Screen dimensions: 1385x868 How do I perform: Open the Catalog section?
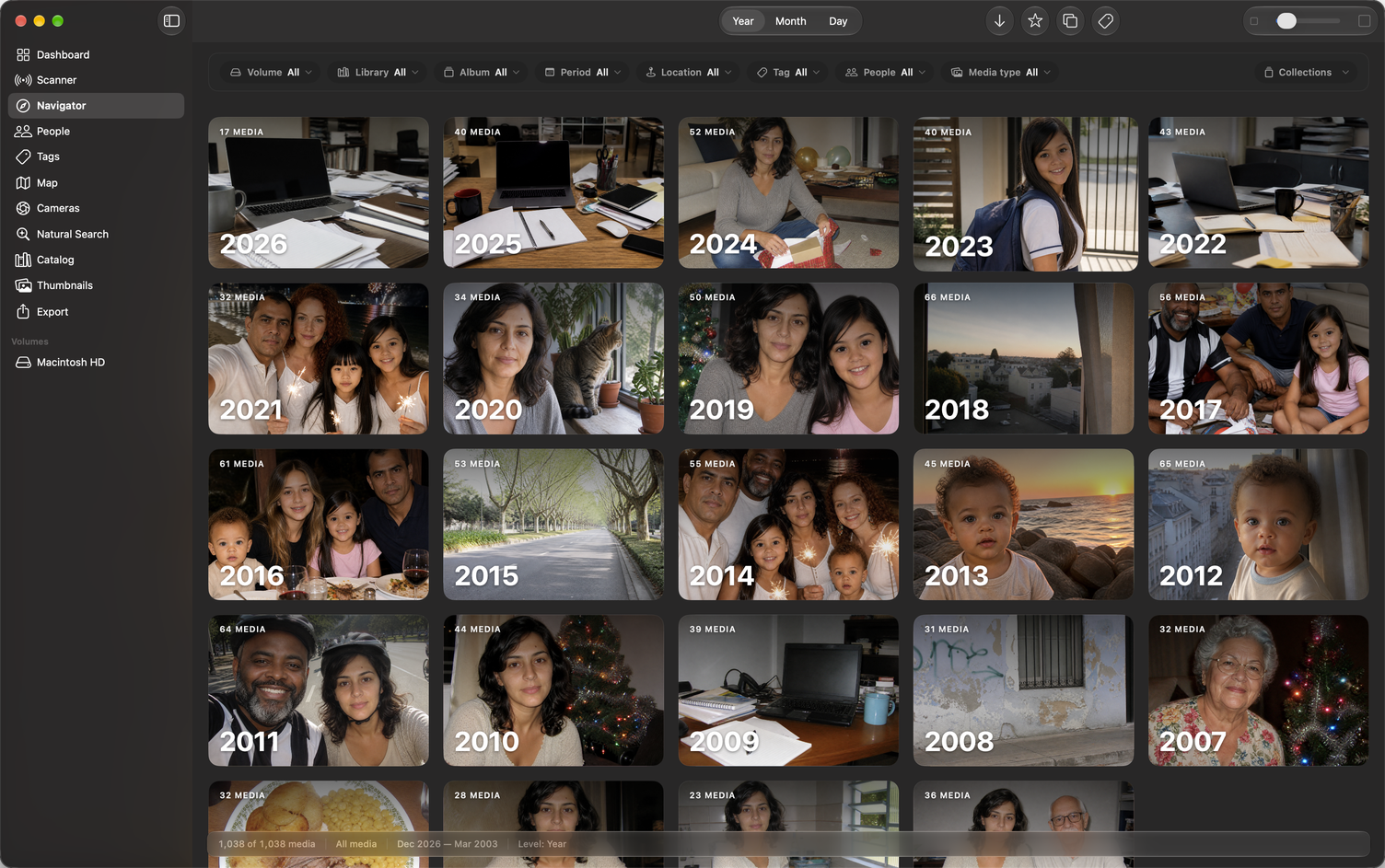(96, 260)
